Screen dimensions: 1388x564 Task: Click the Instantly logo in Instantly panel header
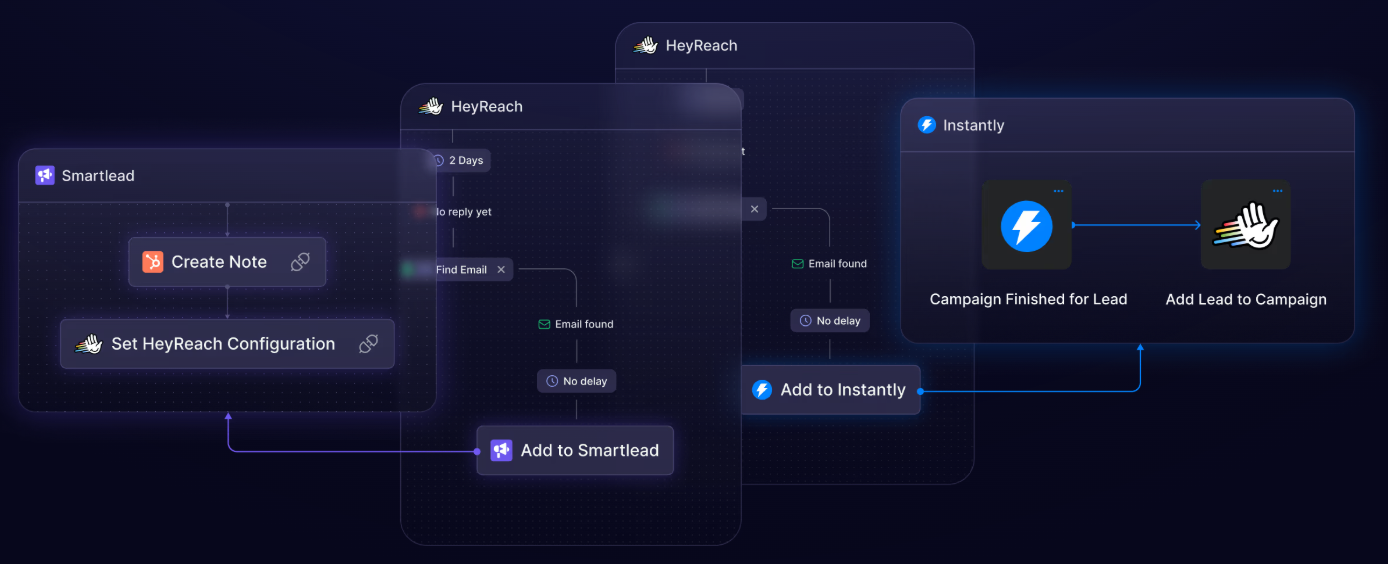click(x=927, y=125)
